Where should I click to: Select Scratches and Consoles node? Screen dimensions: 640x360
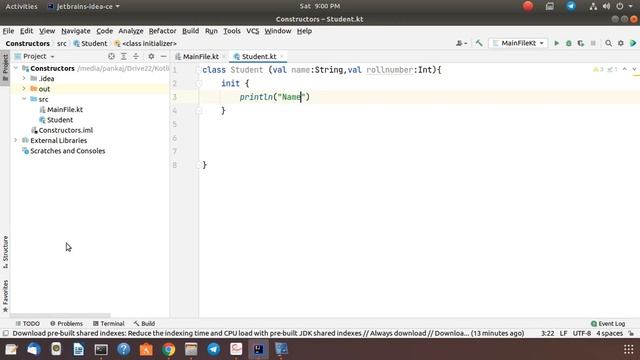pyautogui.click(x=67, y=151)
